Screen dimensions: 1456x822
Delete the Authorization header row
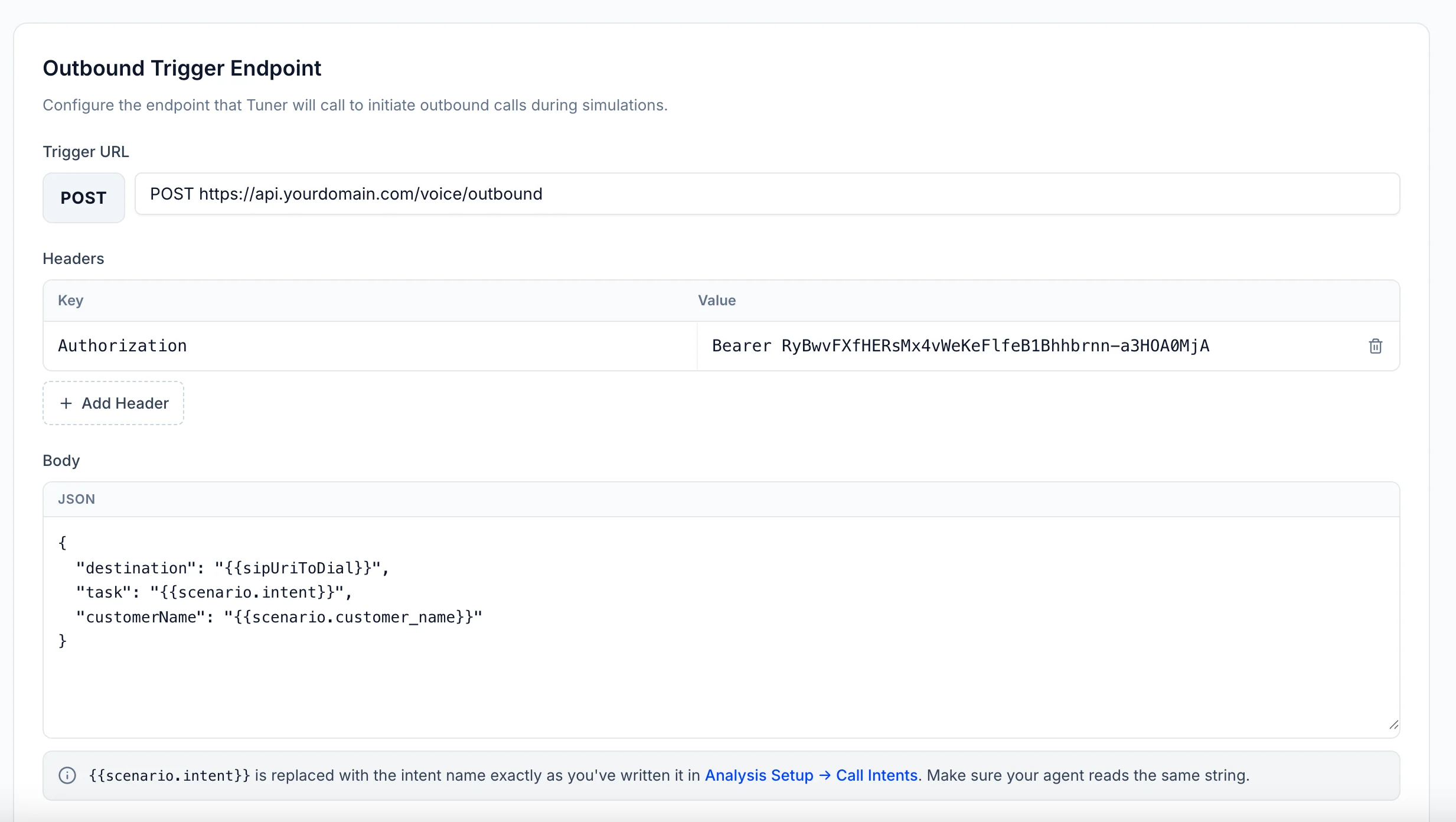[1375, 346]
